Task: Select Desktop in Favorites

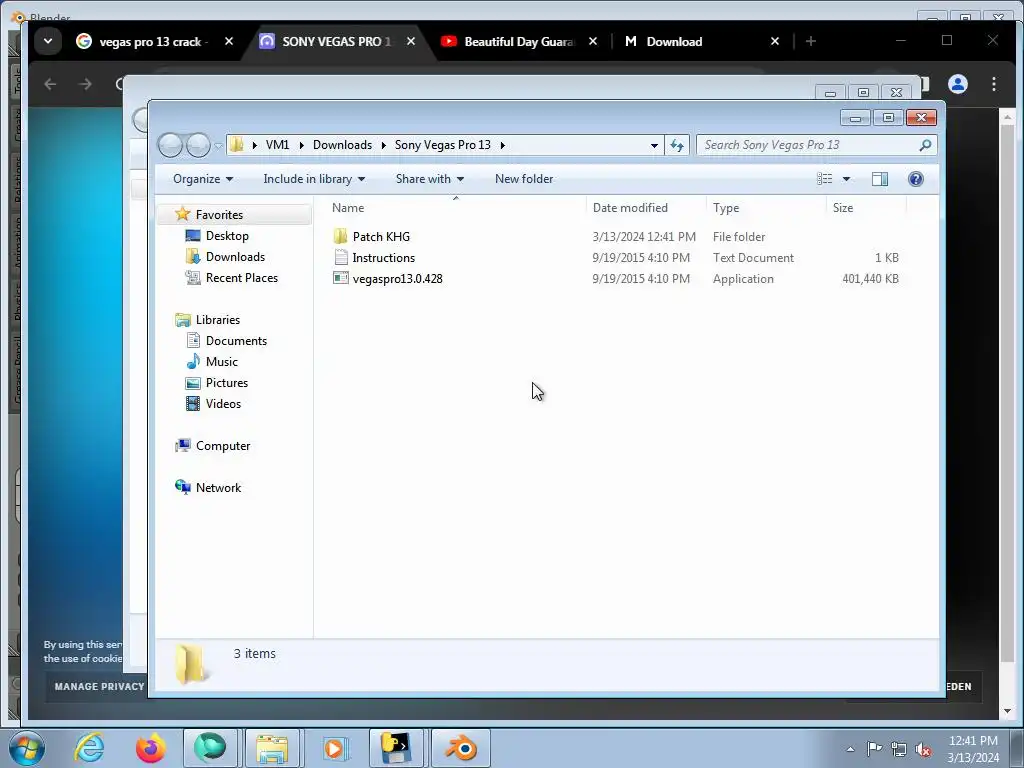Action: coord(227,236)
